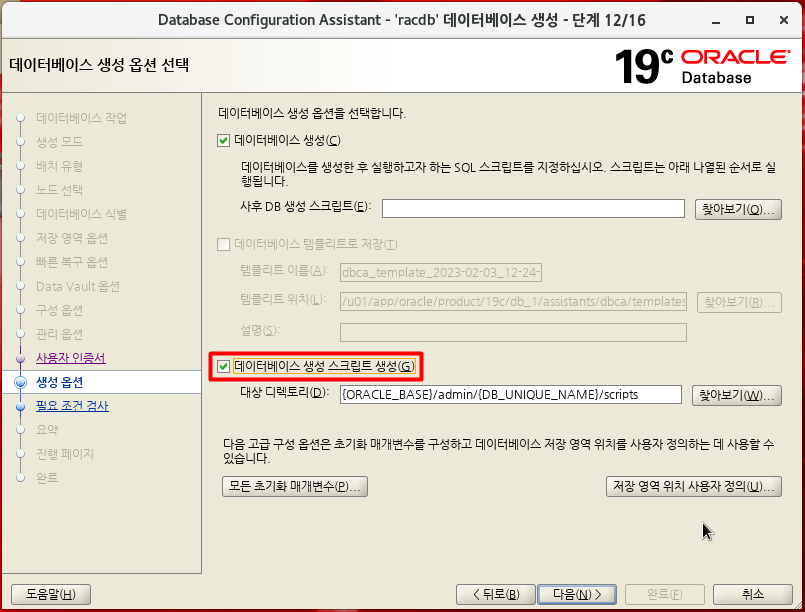This screenshot has width=805, height=612.
Task: Close the Database Configuration Assistant window
Action: (x=783, y=20)
